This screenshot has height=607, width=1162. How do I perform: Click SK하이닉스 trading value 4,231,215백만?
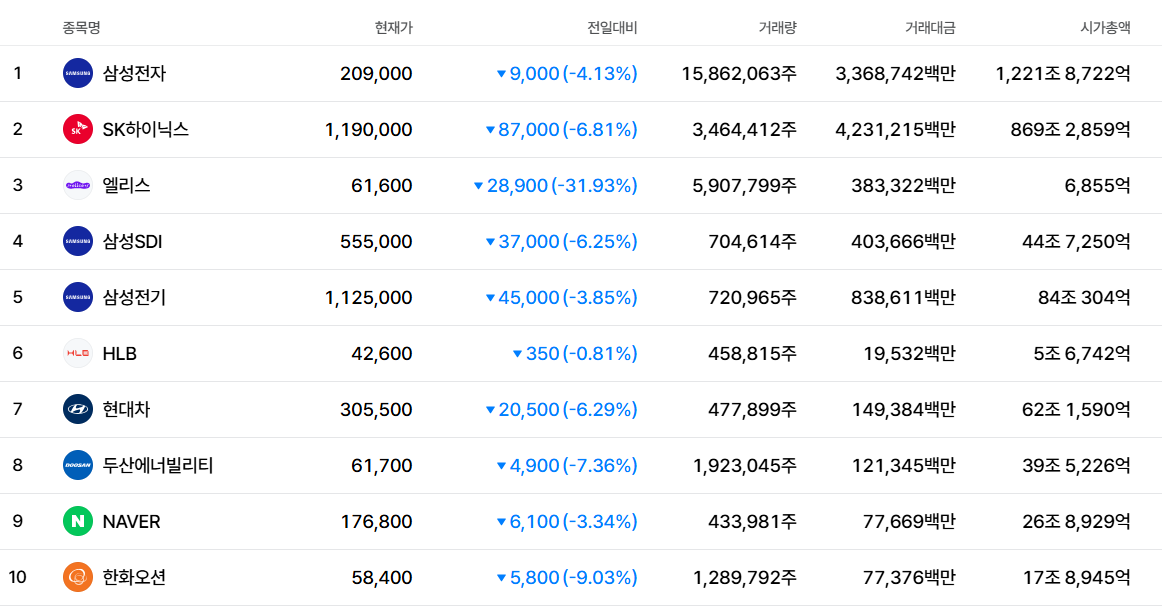pyautogui.click(x=896, y=130)
